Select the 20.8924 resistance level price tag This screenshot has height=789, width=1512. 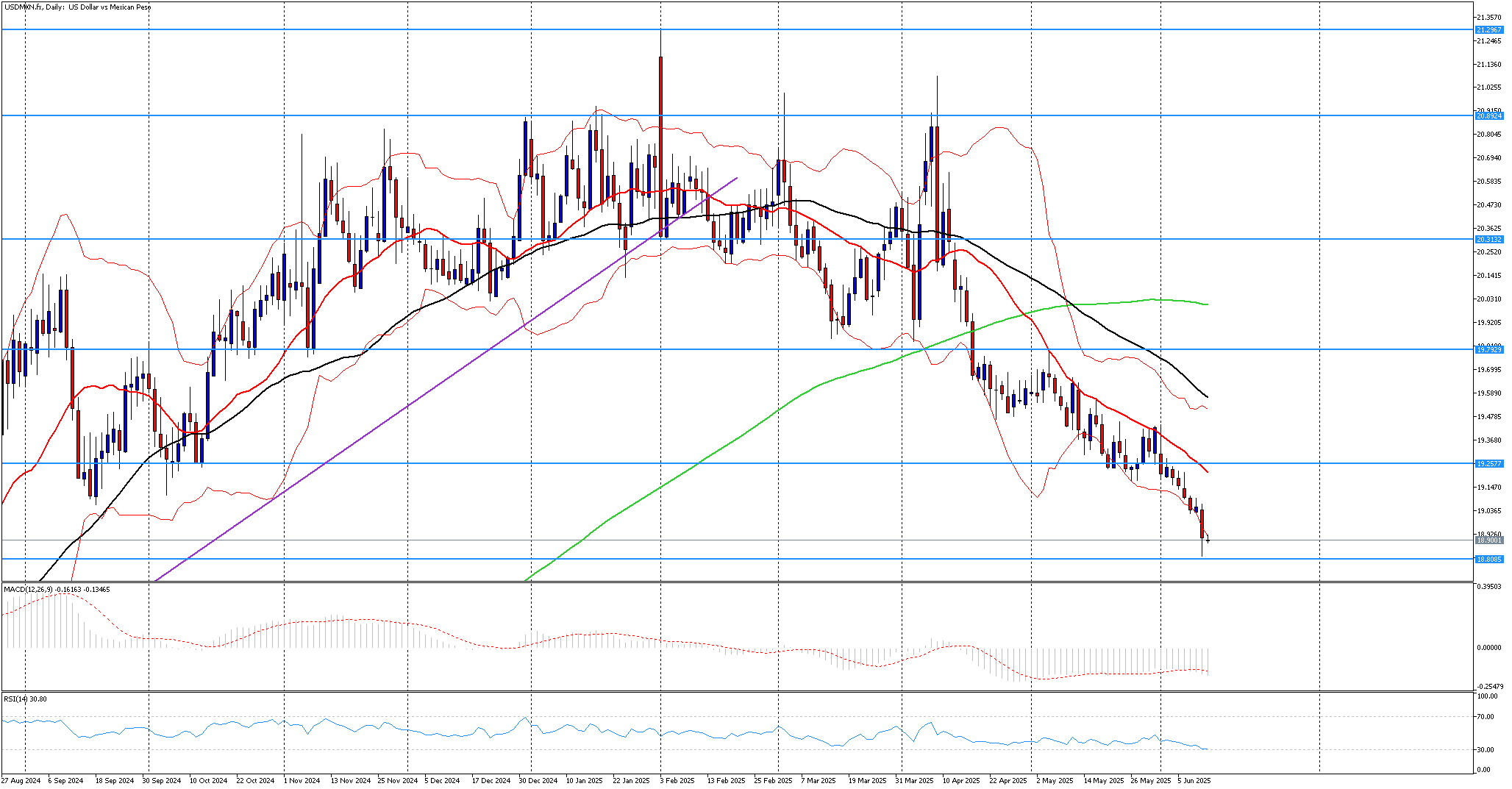[1489, 115]
